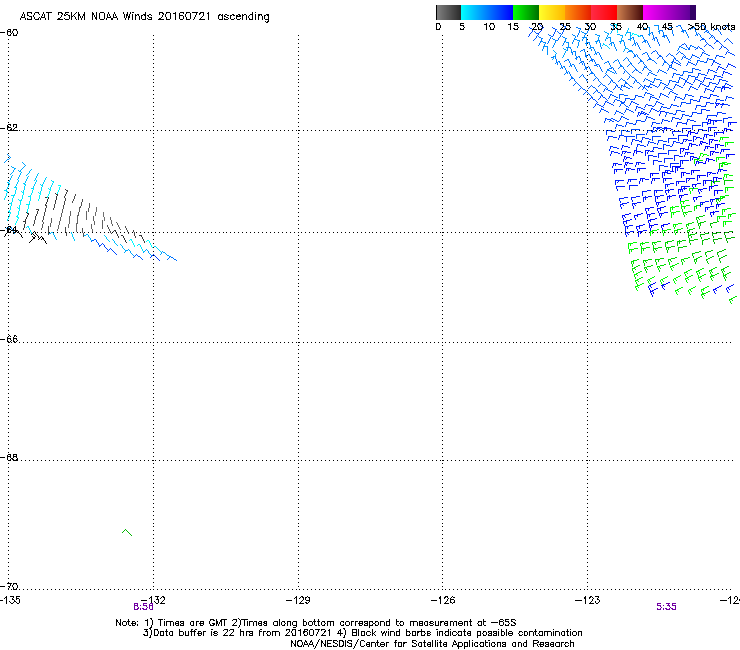Click the '5' label under the color bar

(x=462, y=27)
